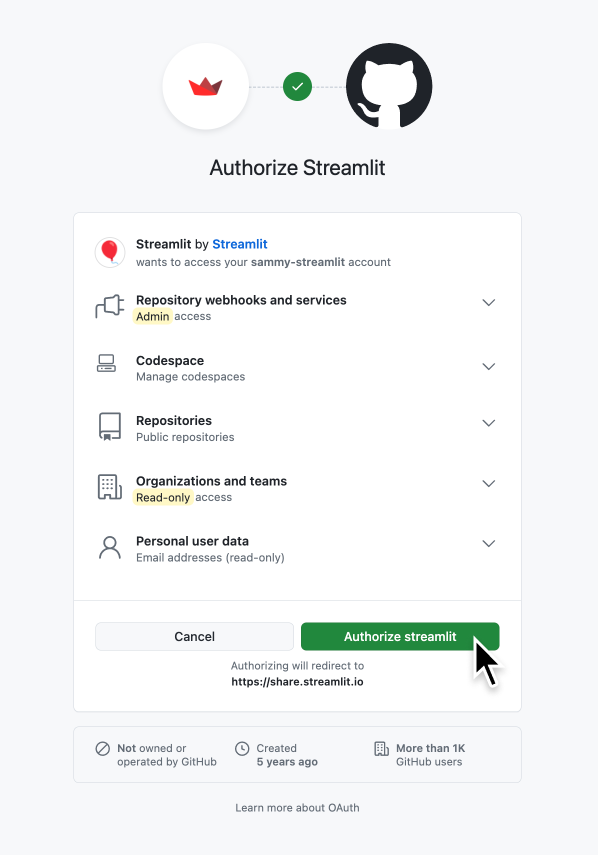Cancel the authorization request
This screenshot has height=855, width=598.
[x=194, y=636]
